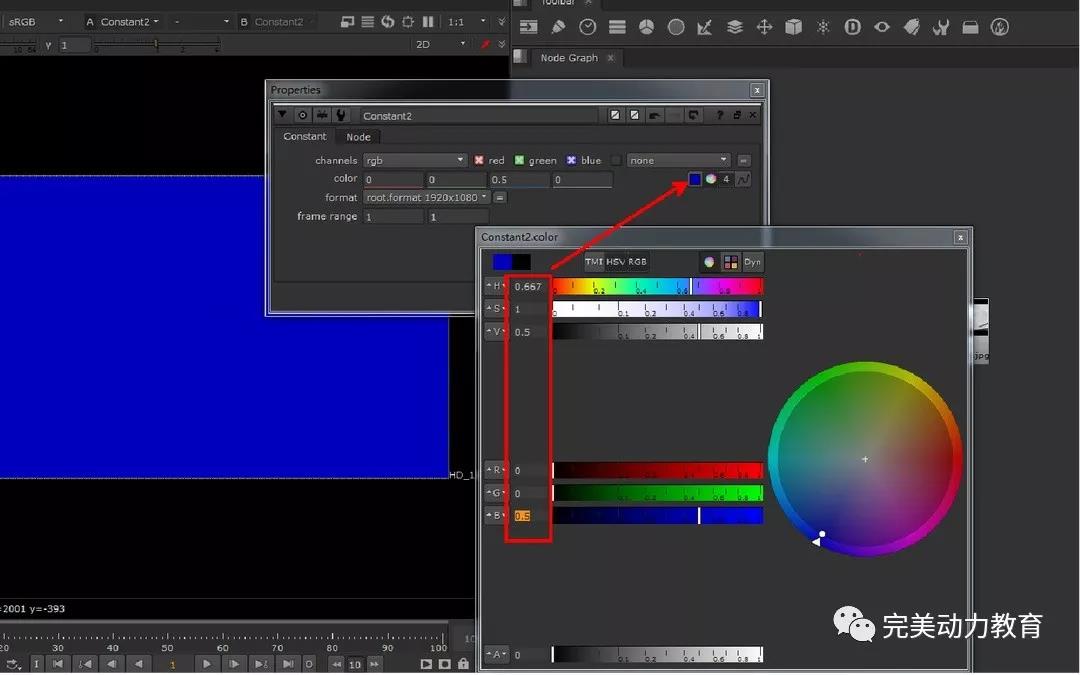1080x675 pixels.
Task: Float the Constant2 properties panel
Action: [x=737, y=115]
